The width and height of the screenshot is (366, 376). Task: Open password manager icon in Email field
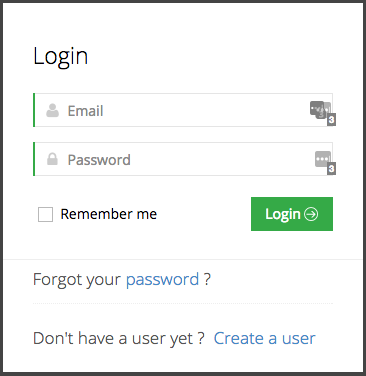(x=320, y=109)
